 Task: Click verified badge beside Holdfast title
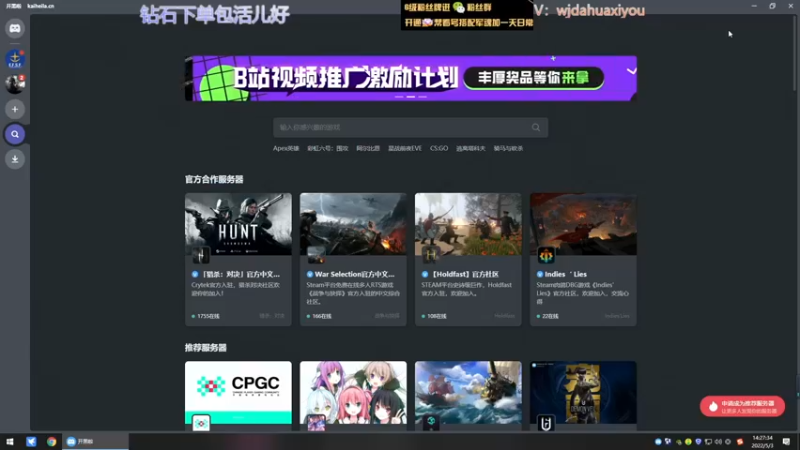(x=424, y=274)
